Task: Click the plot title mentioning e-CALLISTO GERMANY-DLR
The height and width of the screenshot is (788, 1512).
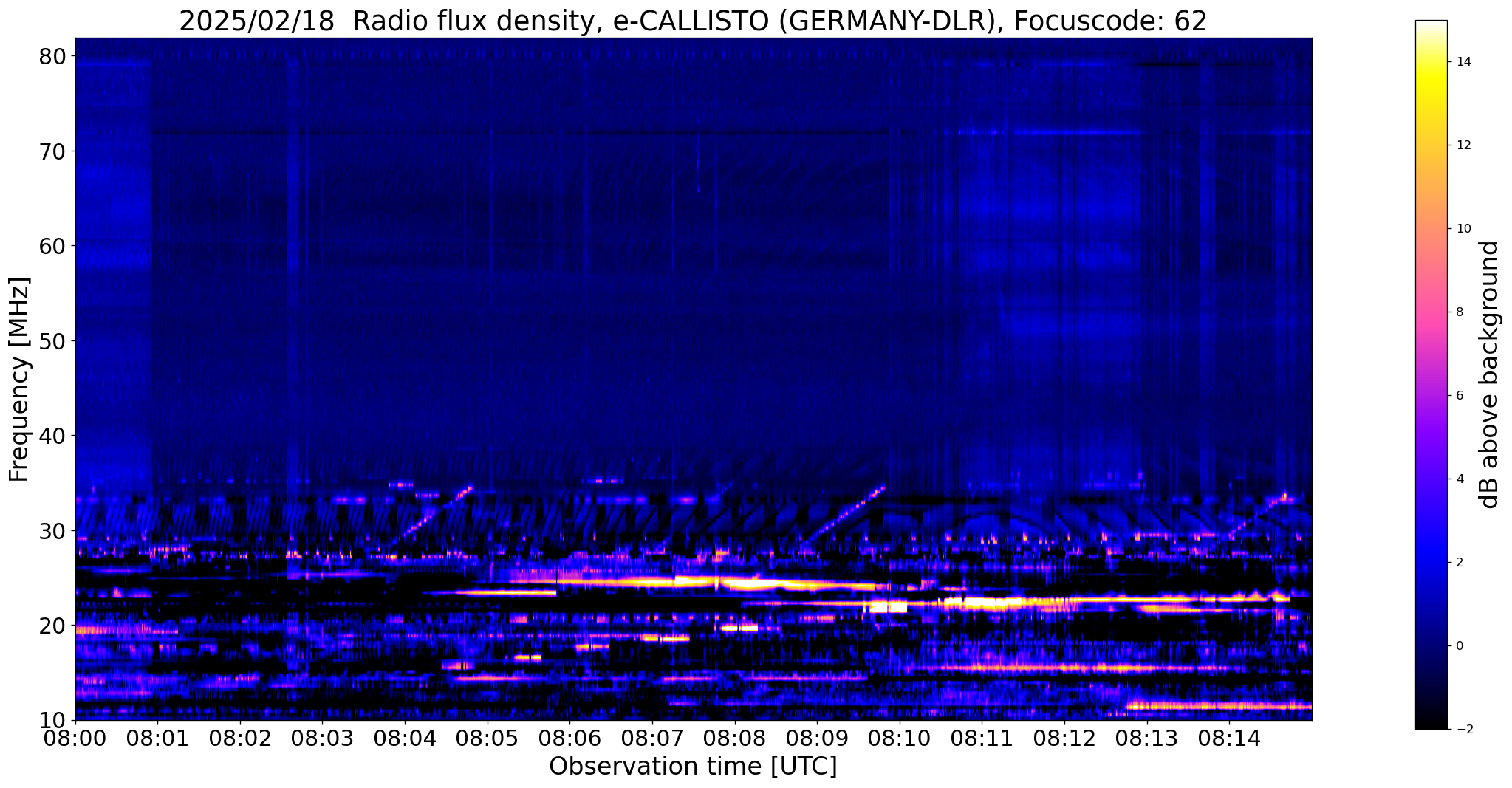Action: (x=693, y=21)
